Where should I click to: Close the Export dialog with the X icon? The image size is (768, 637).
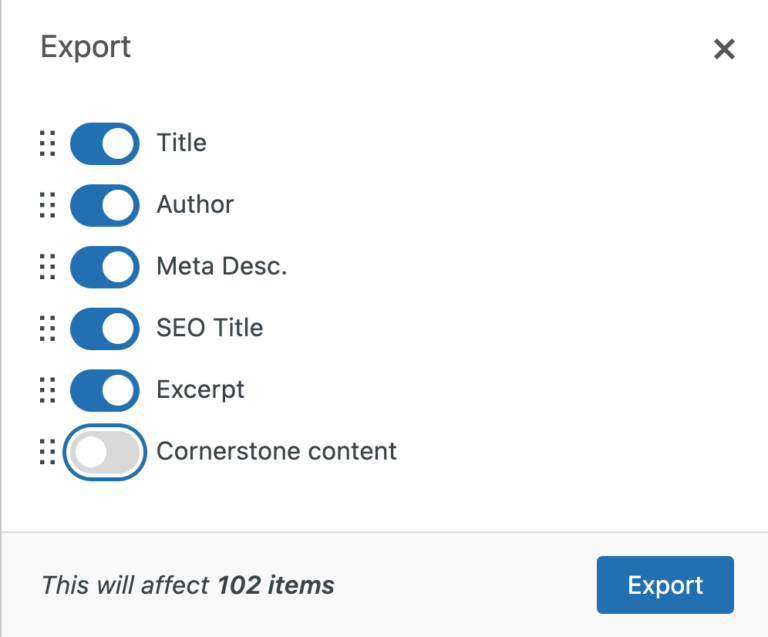click(x=724, y=49)
